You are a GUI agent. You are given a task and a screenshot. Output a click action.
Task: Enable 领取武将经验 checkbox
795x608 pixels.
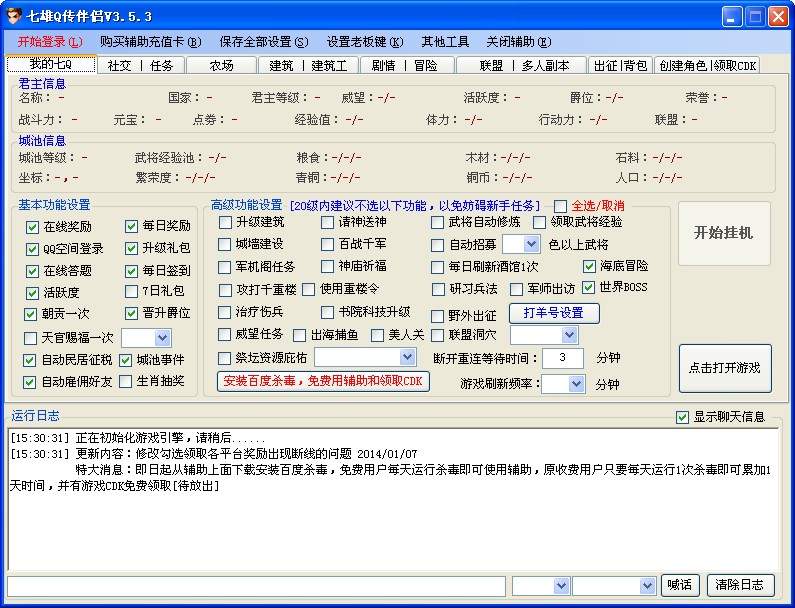tap(539, 223)
